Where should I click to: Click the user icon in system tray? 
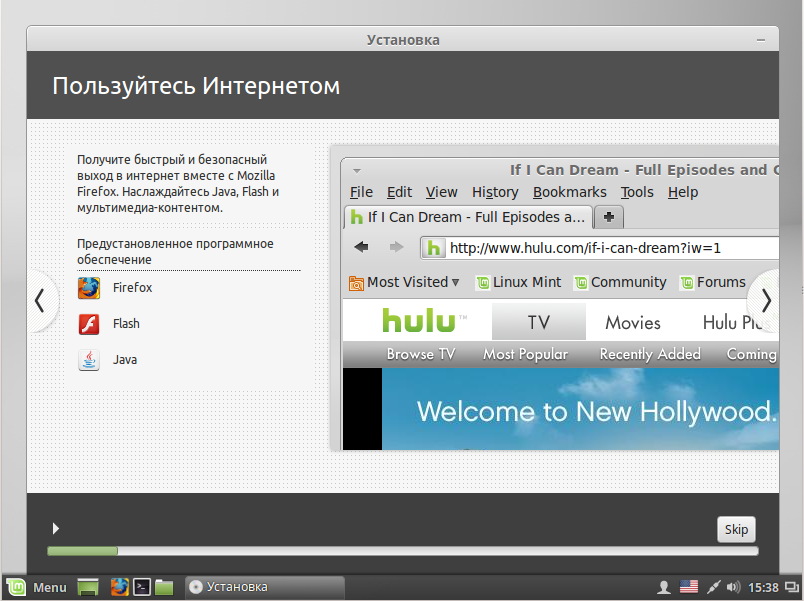(663, 587)
